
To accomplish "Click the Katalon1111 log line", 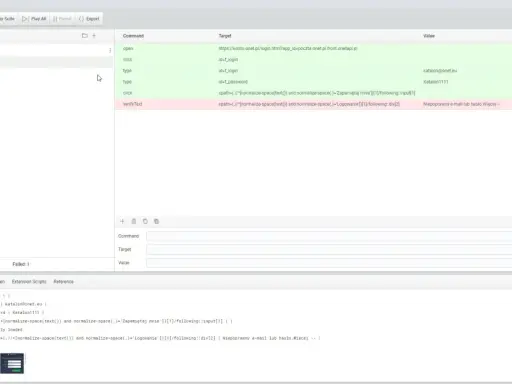I will [x=22, y=313].
